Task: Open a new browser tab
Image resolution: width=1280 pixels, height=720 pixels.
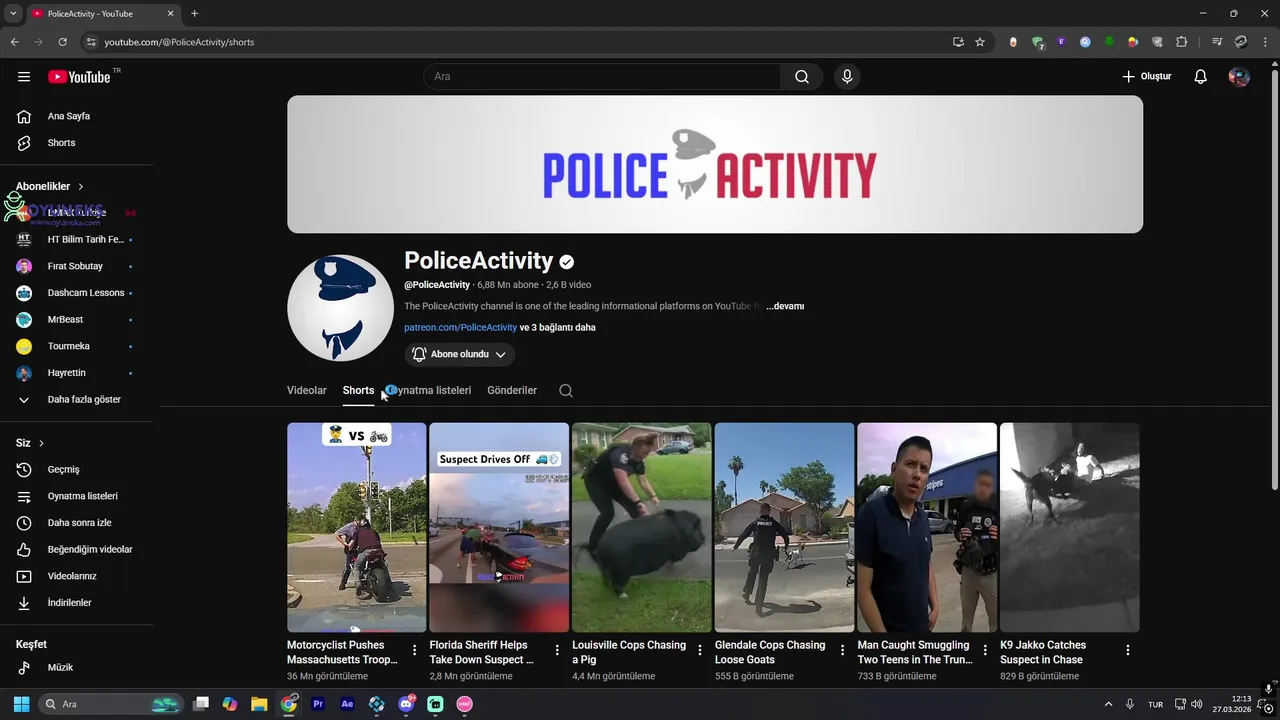Action: click(x=194, y=14)
